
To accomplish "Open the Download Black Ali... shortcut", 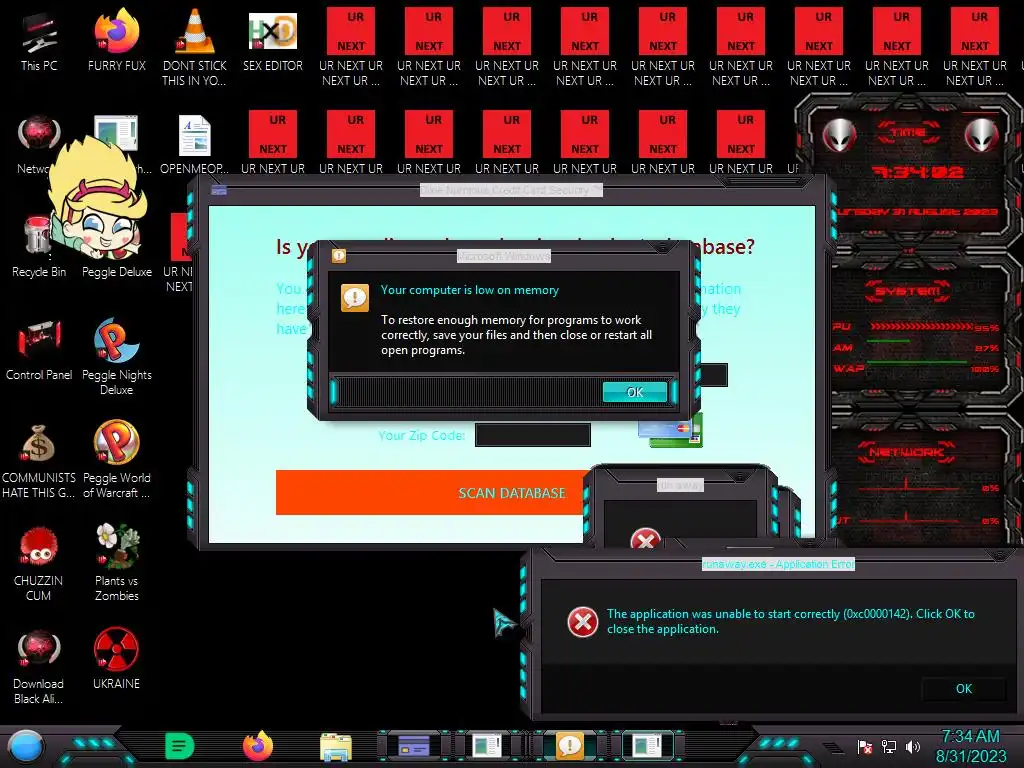I will (39, 666).
